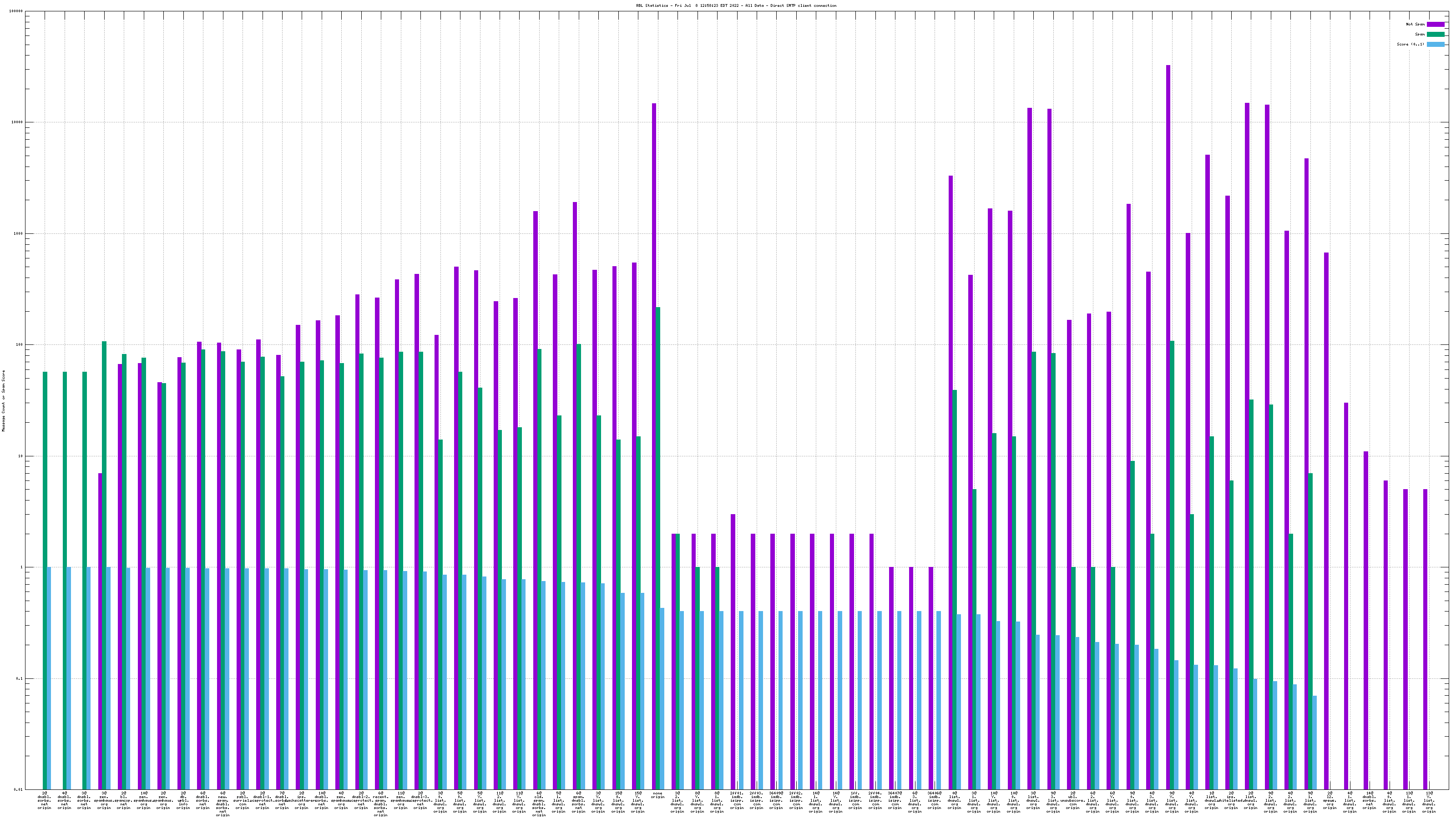The height and width of the screenshot is (819, 1456).
Task: Click the vertical Message Count axis label
Action: tap(3, 401)
